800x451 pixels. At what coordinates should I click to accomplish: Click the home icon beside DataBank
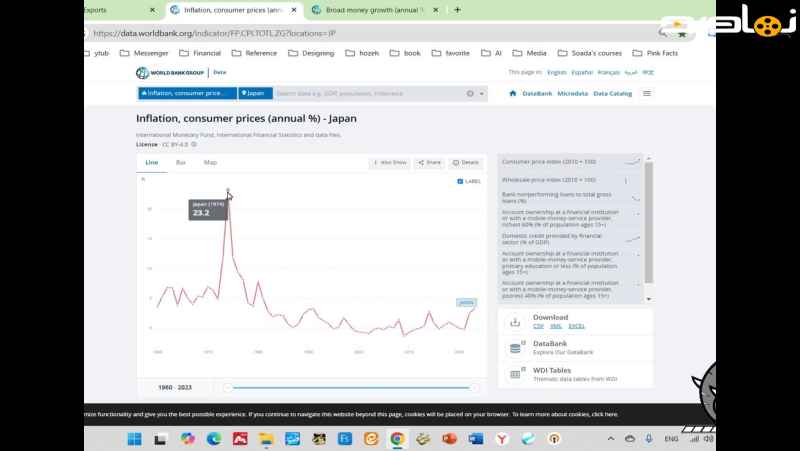tap(513, 93)
